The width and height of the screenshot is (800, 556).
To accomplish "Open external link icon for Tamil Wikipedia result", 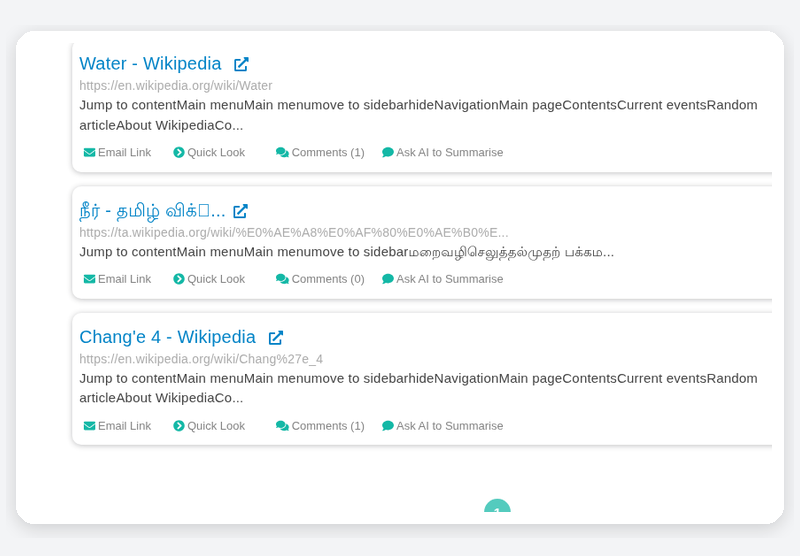I will click(240, 211).
